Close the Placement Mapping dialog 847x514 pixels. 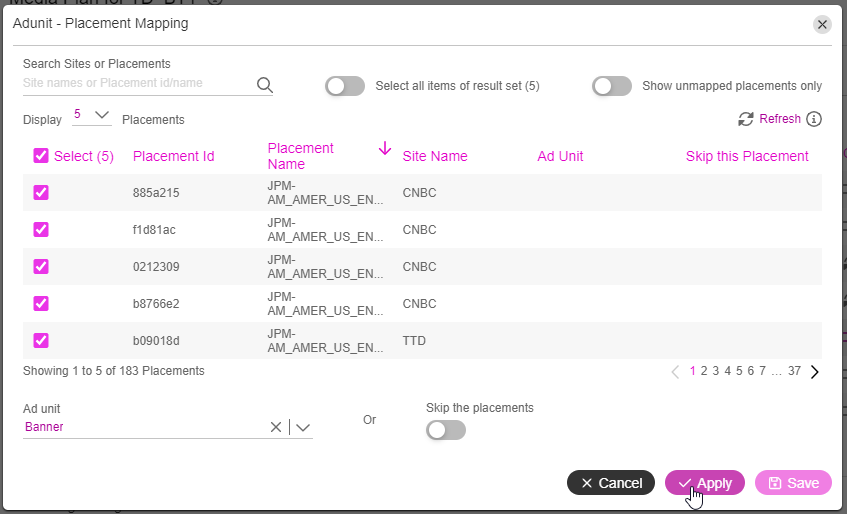click(822, 24)
